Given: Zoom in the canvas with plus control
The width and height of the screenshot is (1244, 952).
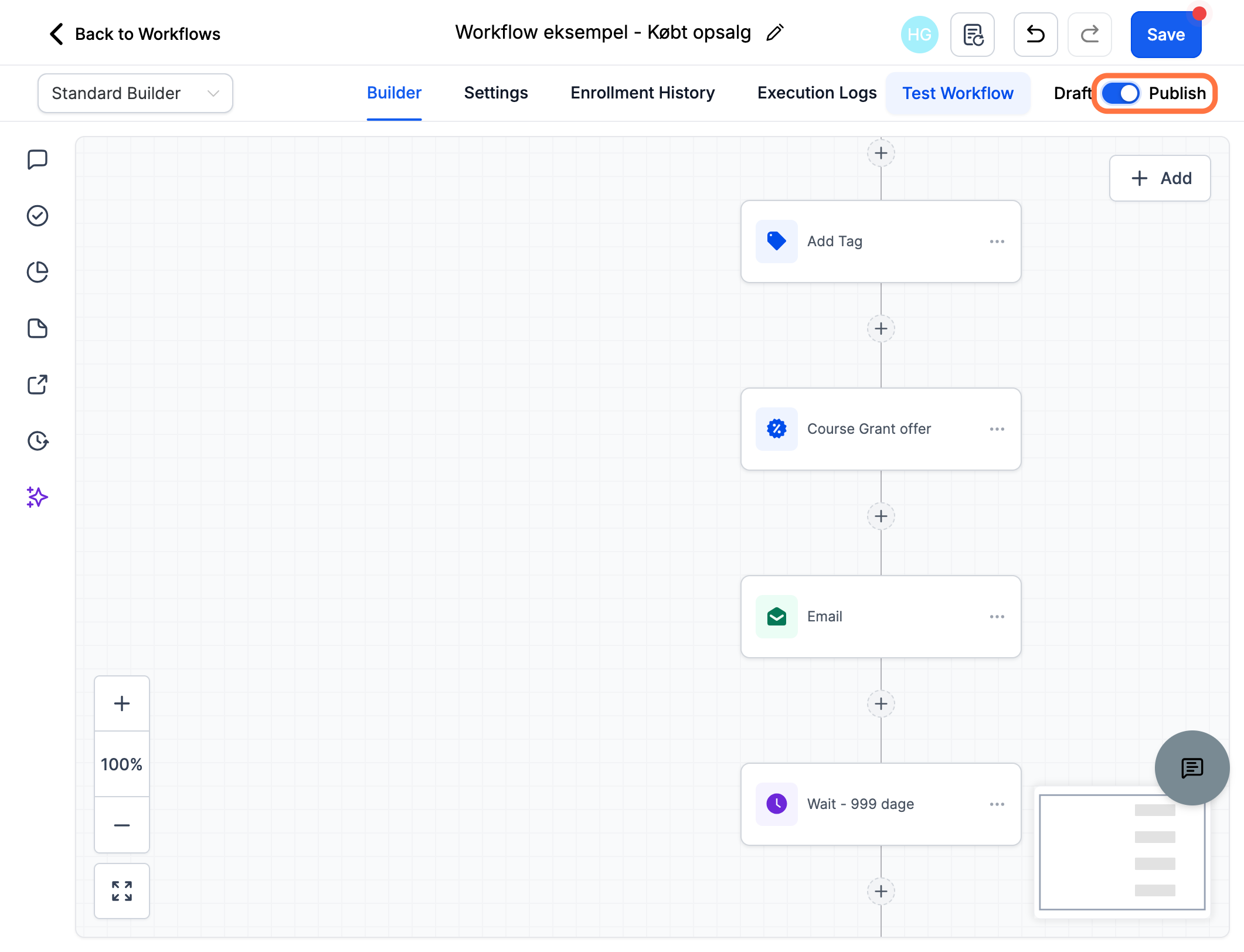Looking at the screenshot, I should [122, 703].
